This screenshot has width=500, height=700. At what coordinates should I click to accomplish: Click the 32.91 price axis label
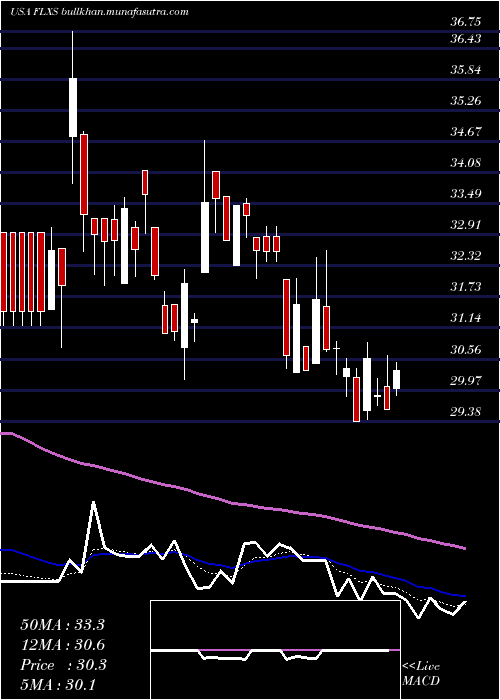coord(465,225)
